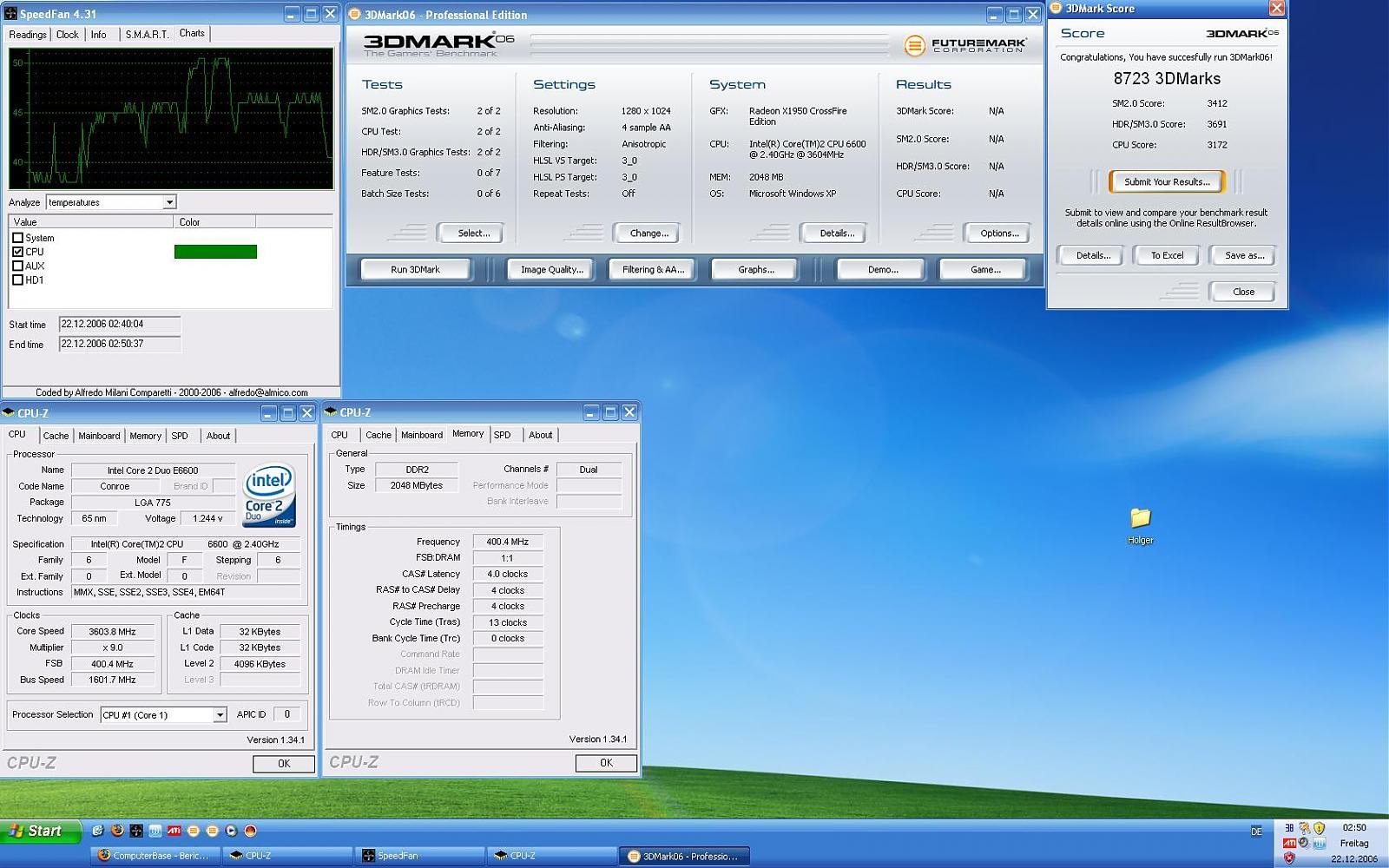
Task: Open the Processor Selection dropdown
Action: click(x=220, y=714)
